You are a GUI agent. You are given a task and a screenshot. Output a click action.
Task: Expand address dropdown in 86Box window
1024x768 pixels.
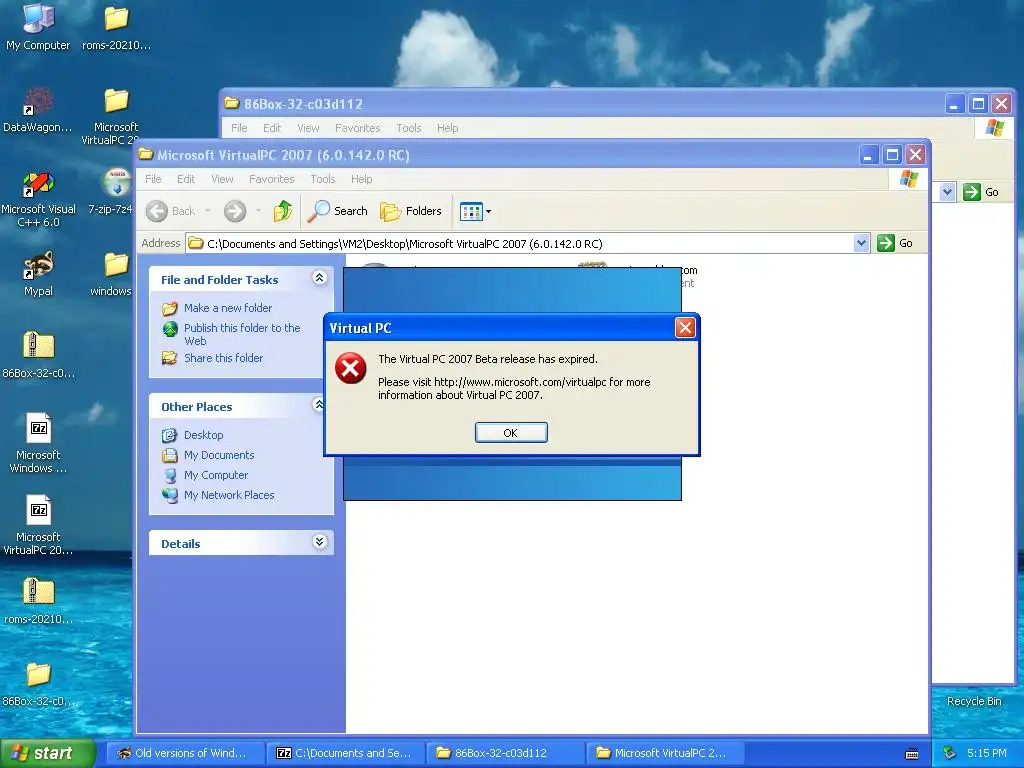(x=947, y=192)
